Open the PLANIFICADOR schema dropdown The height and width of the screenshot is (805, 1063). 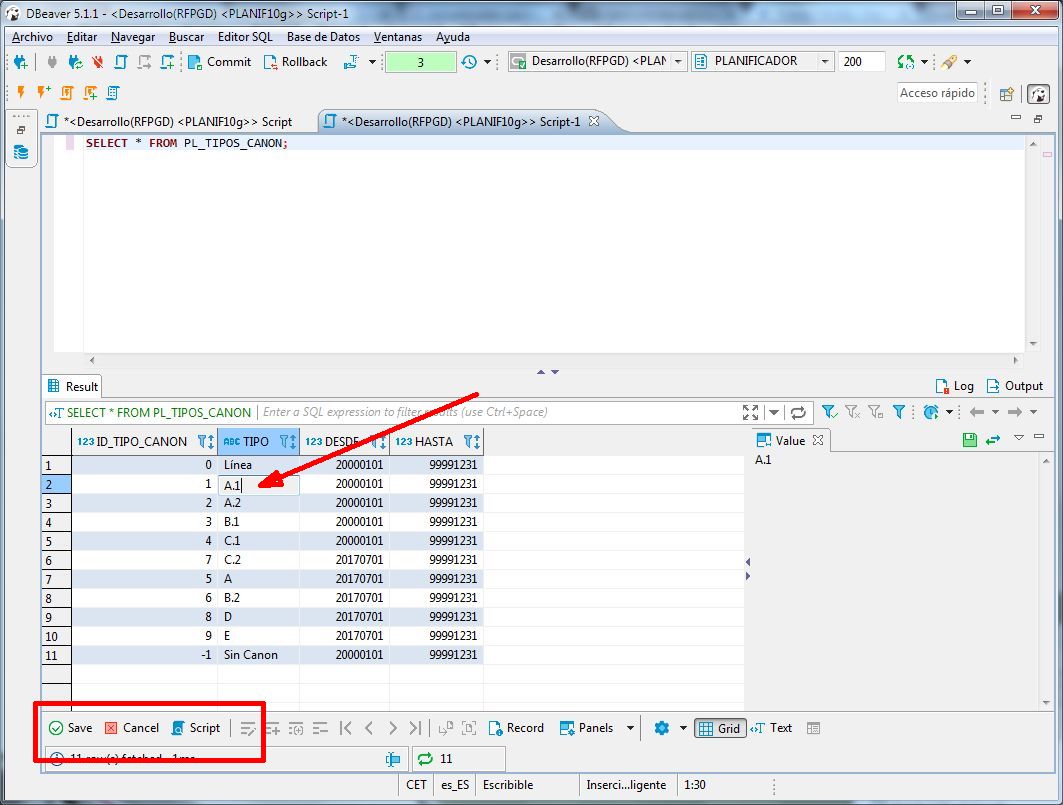826,62
